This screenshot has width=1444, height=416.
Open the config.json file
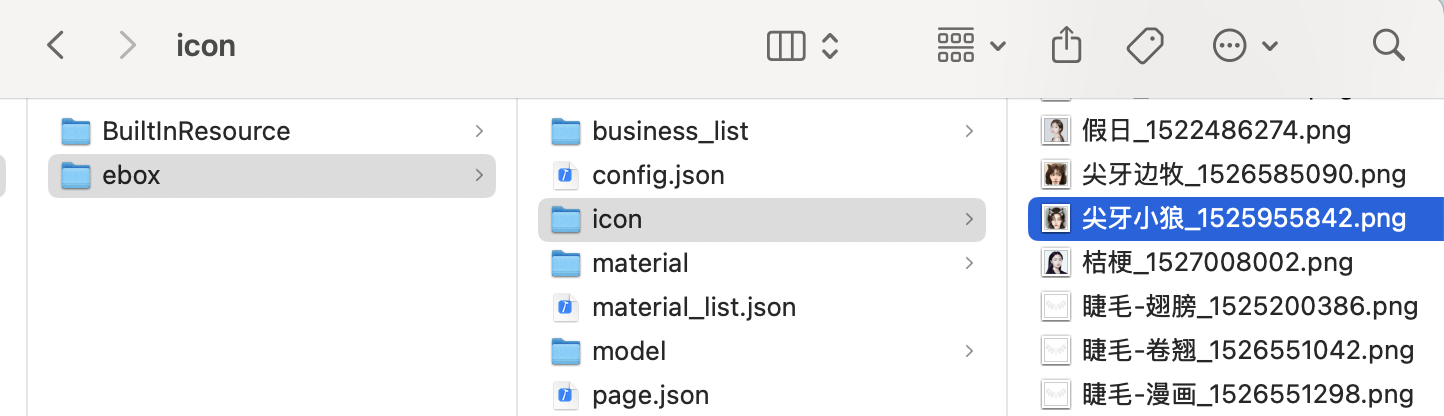pyautogui.click(x=658, y=175)
